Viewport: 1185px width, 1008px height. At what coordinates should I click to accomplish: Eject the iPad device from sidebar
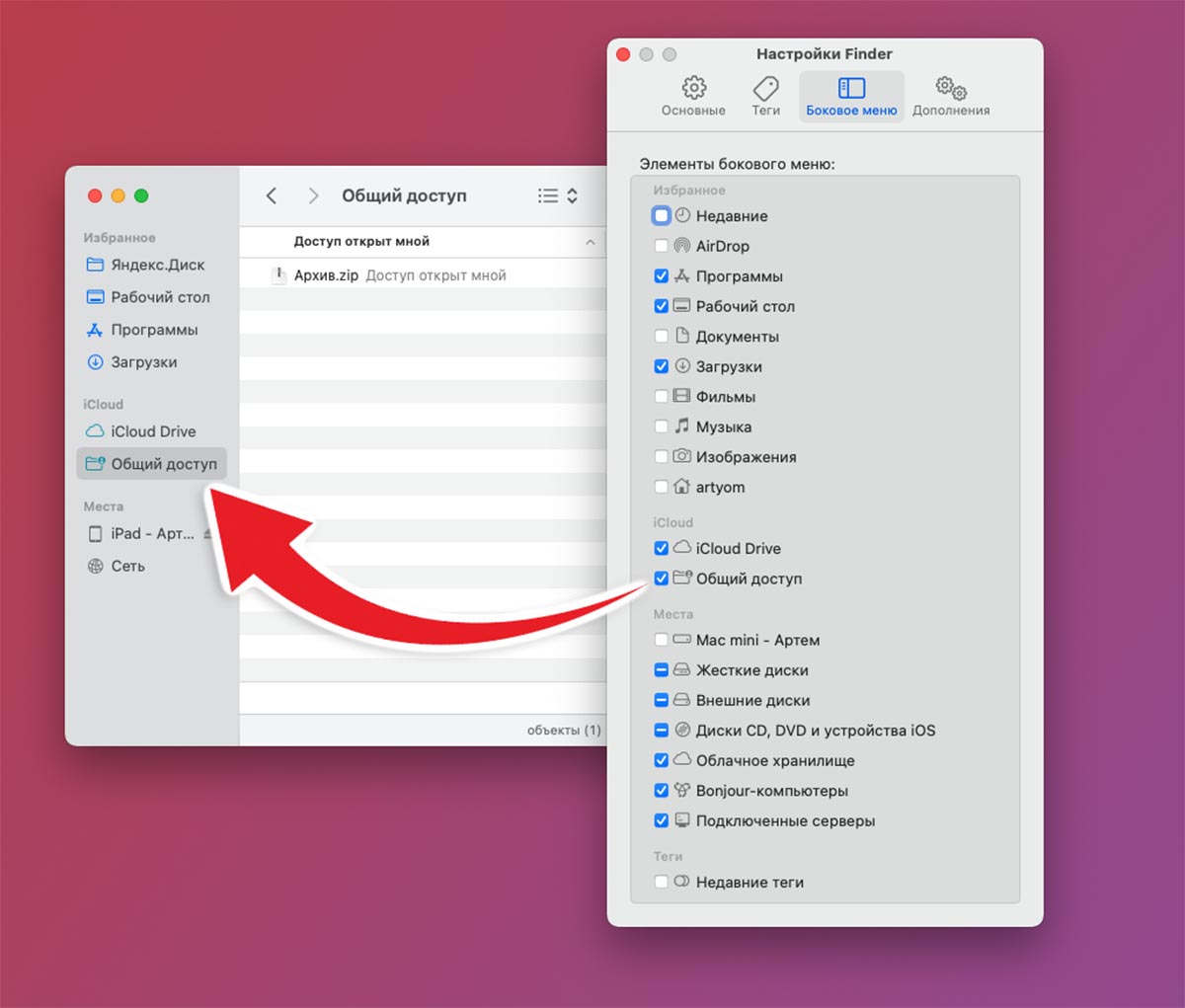click(207, 534)
